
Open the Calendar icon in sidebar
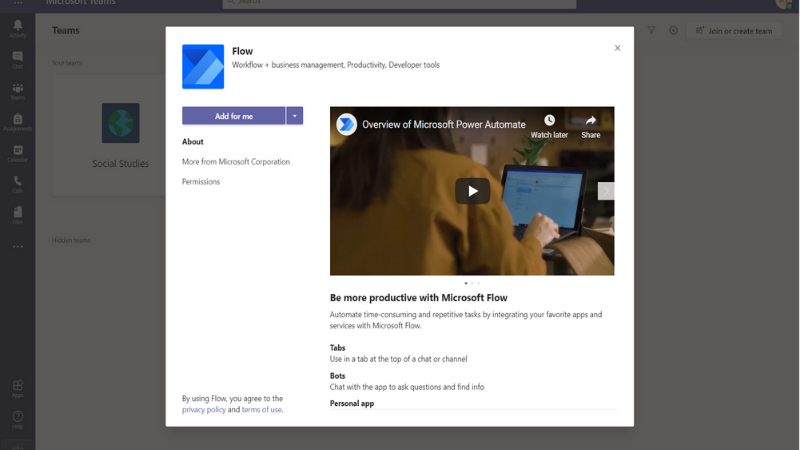click(x=17, y=153)
